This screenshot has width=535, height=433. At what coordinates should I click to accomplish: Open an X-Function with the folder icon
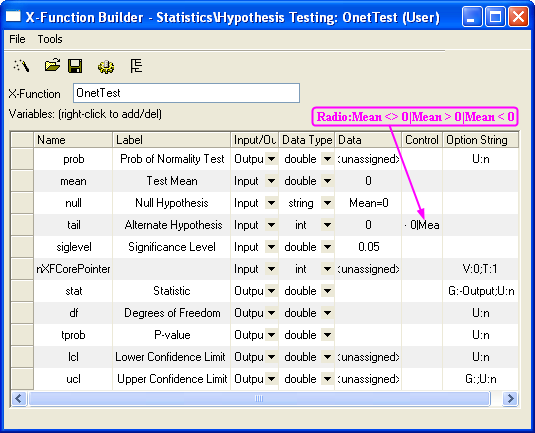pyautogui.click(x=52, y=65)
